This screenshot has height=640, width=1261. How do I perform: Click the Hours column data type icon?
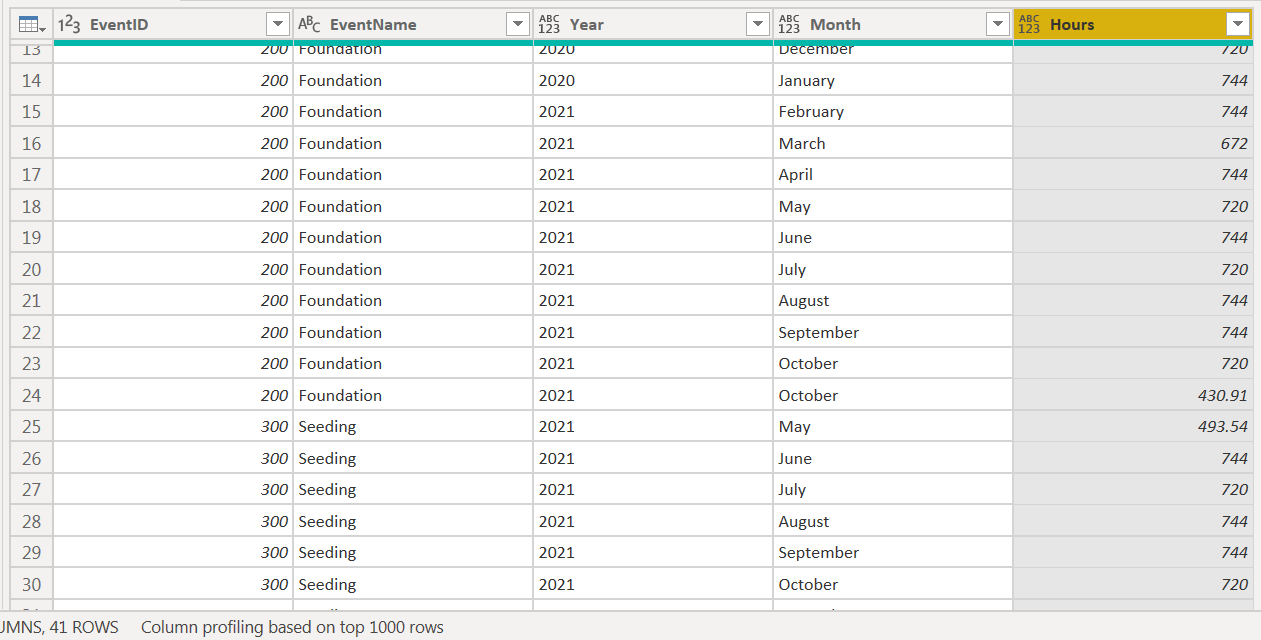pyautogui.click(x=1029, y=25)
